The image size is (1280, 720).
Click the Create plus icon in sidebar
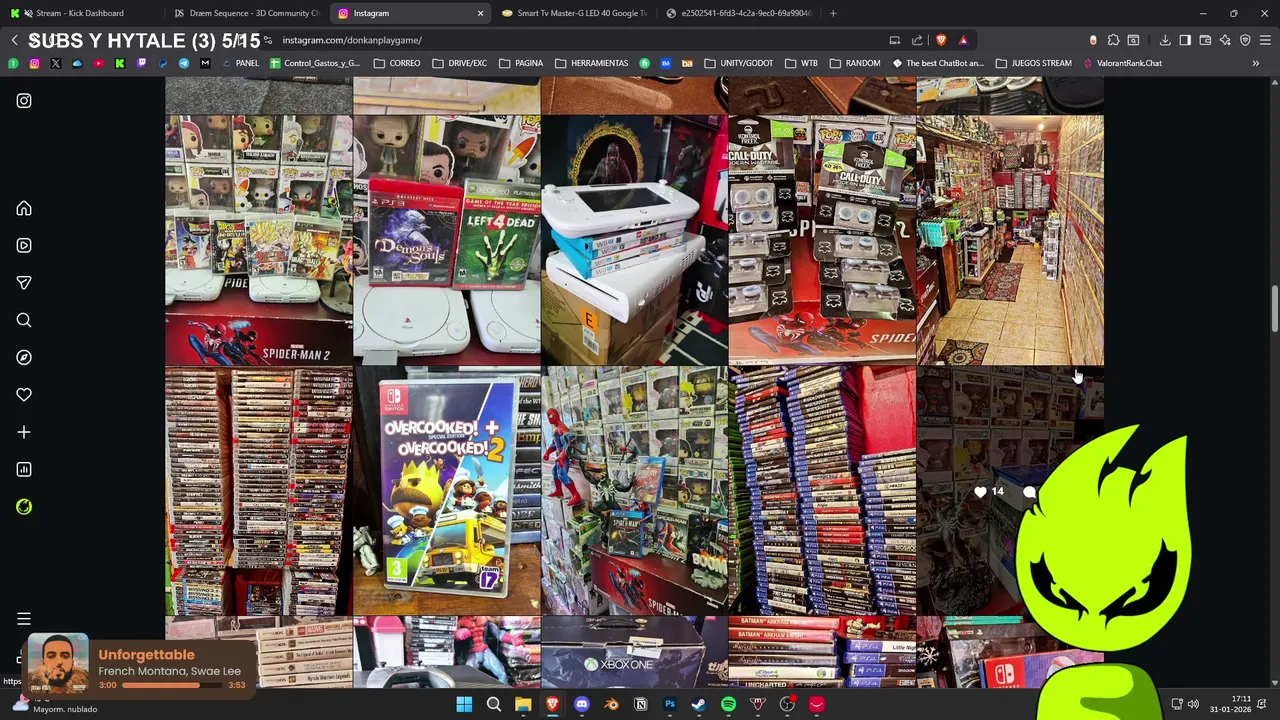tap(24, 432)
